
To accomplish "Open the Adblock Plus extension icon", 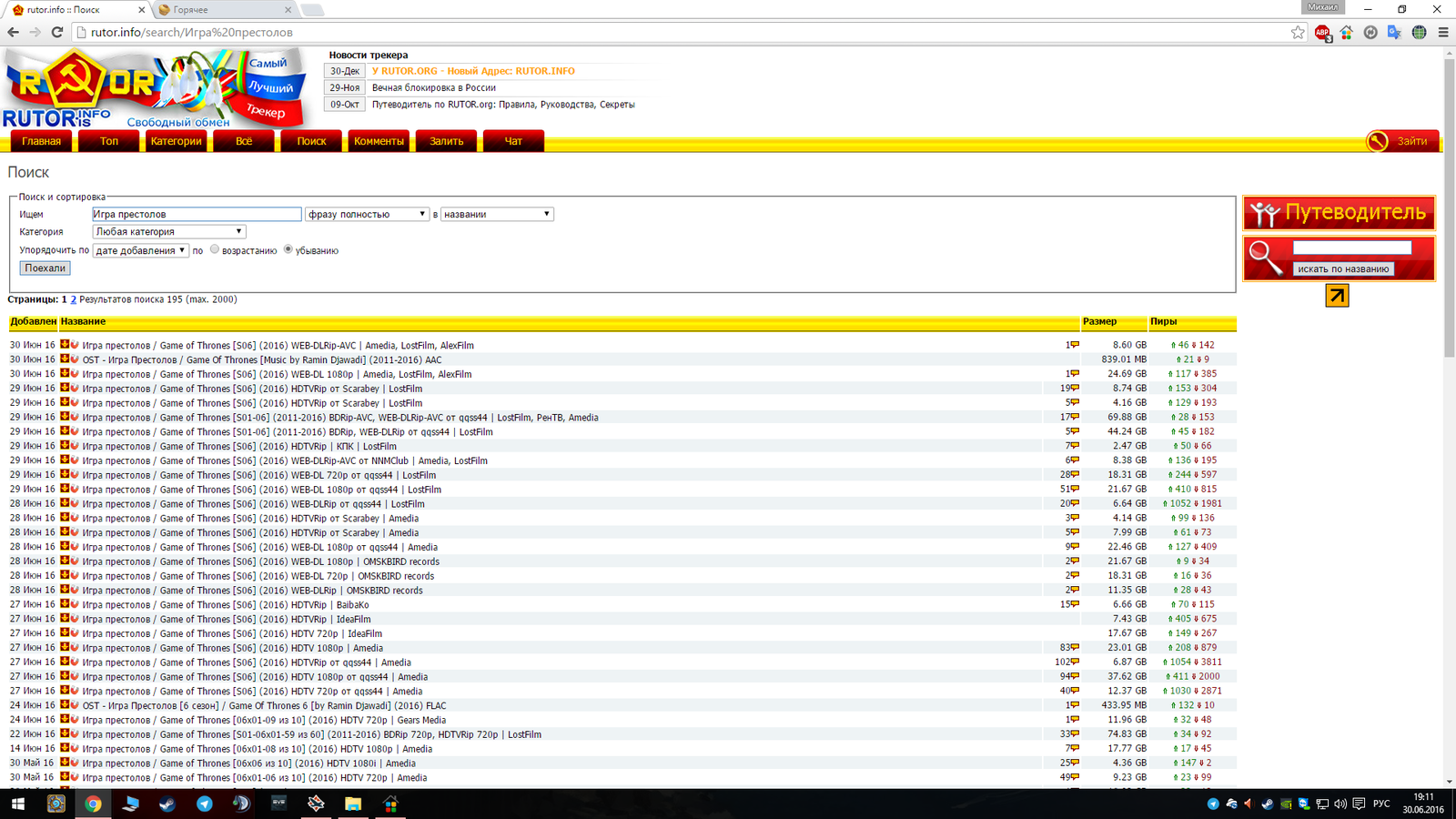I will coord(1322,32).
